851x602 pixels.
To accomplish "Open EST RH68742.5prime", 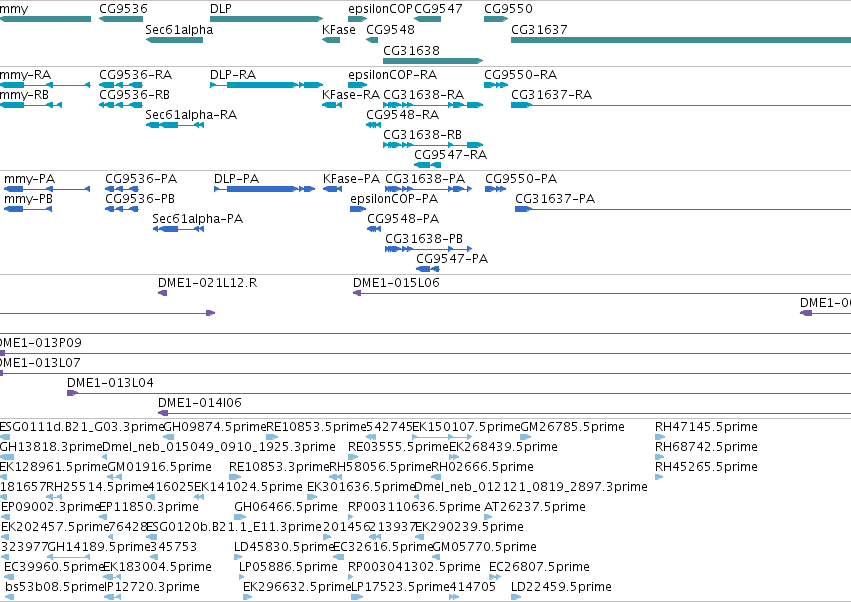I will [x=659, y=457].
